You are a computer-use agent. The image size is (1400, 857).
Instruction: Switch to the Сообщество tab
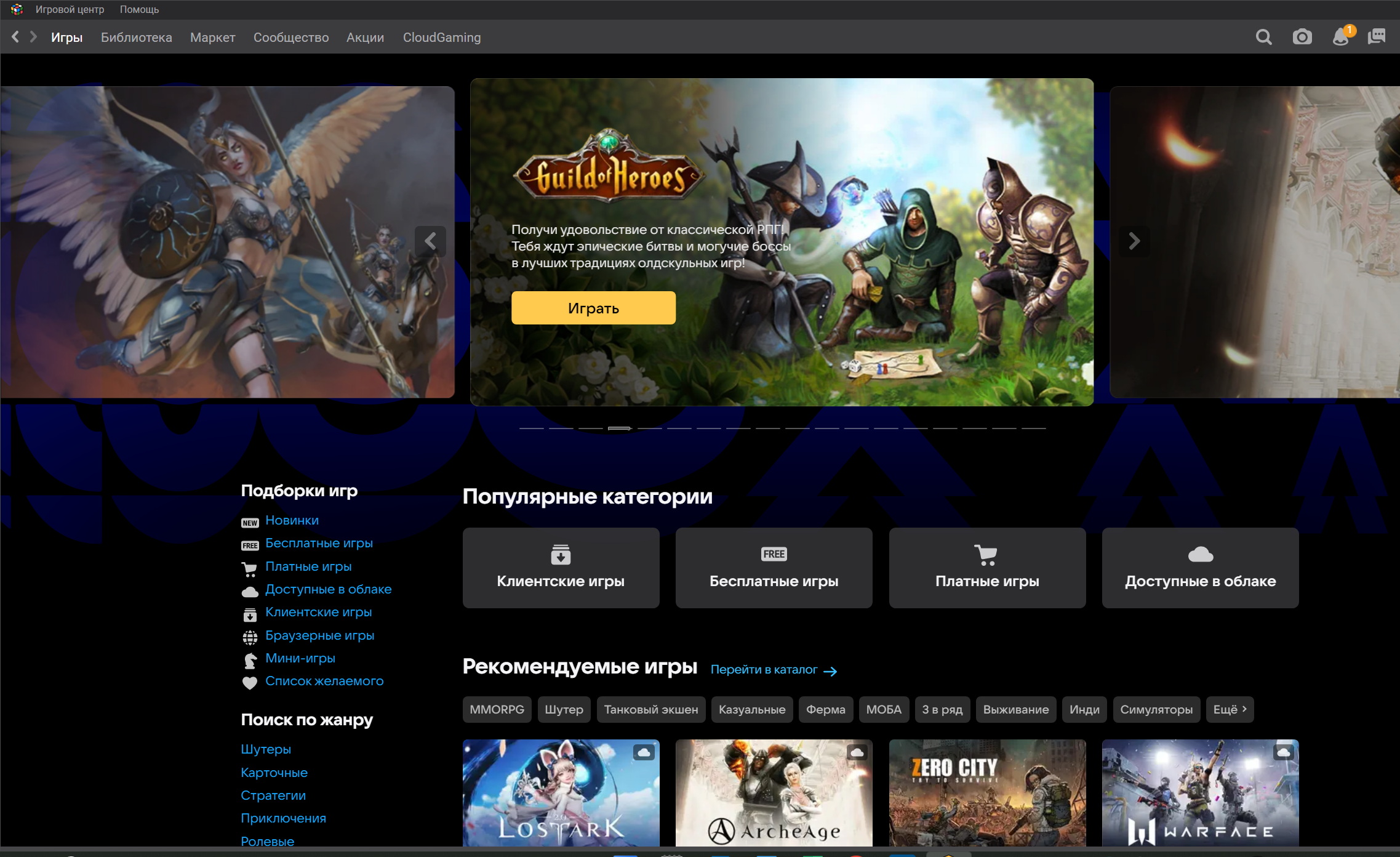click(x=291, y=38)
